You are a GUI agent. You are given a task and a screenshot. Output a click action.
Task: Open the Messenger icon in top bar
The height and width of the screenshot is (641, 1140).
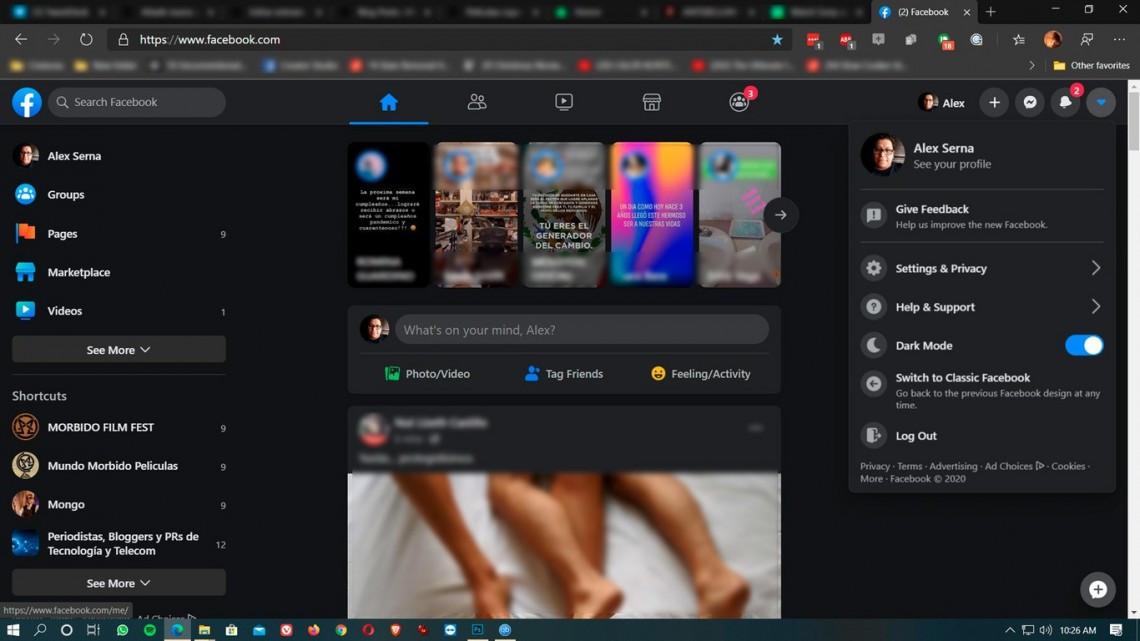[1029, 102]
